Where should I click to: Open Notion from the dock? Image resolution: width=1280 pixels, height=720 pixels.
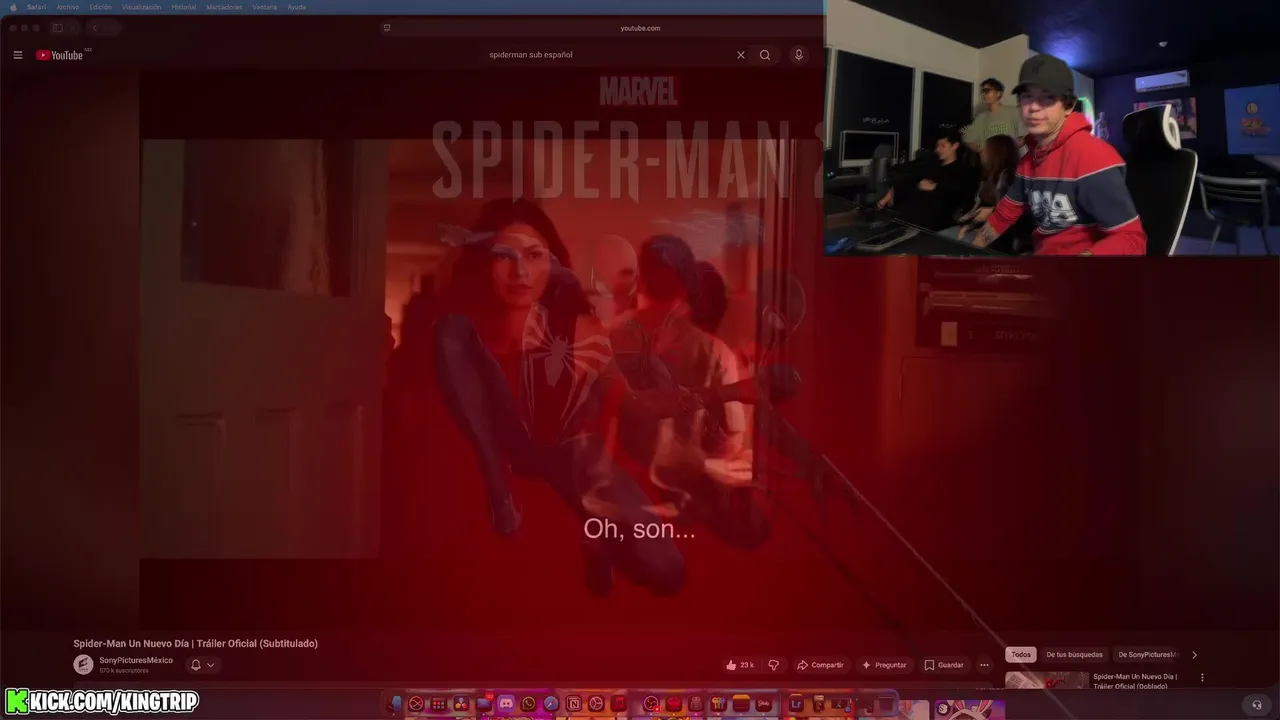click(574, 704)
